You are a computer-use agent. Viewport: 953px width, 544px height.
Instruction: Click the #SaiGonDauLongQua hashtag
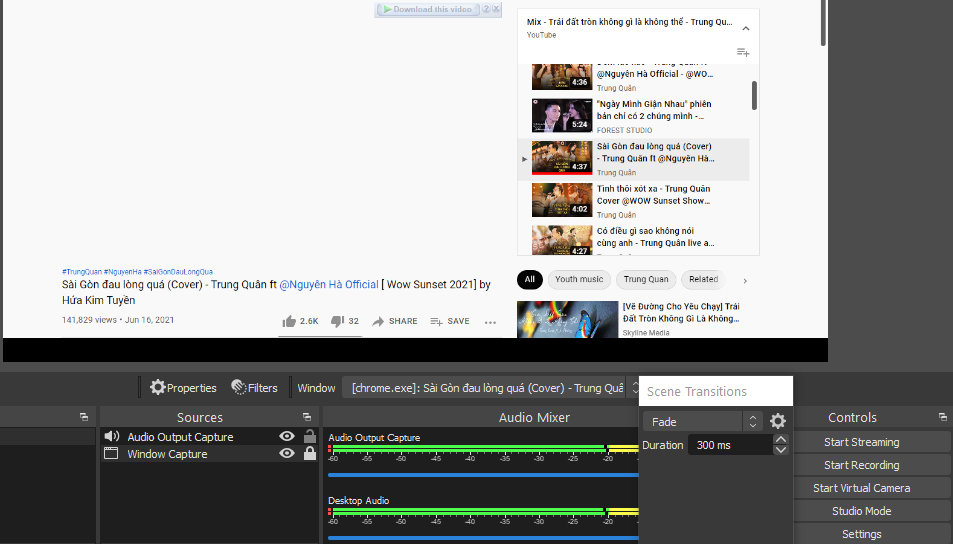178,272
